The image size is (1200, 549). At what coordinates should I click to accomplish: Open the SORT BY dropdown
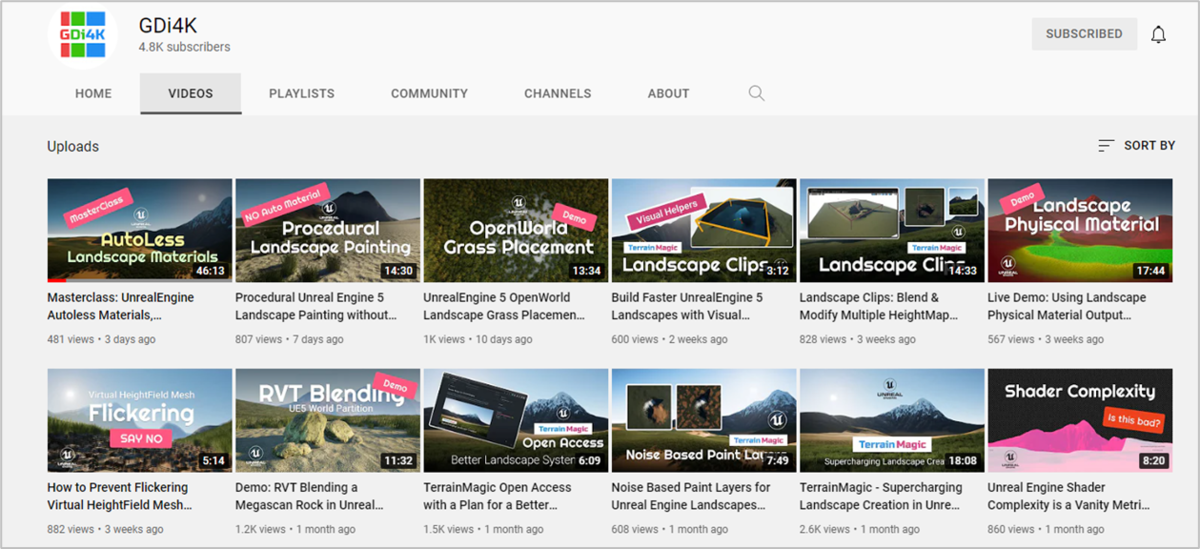click(x=1136, y=146)
